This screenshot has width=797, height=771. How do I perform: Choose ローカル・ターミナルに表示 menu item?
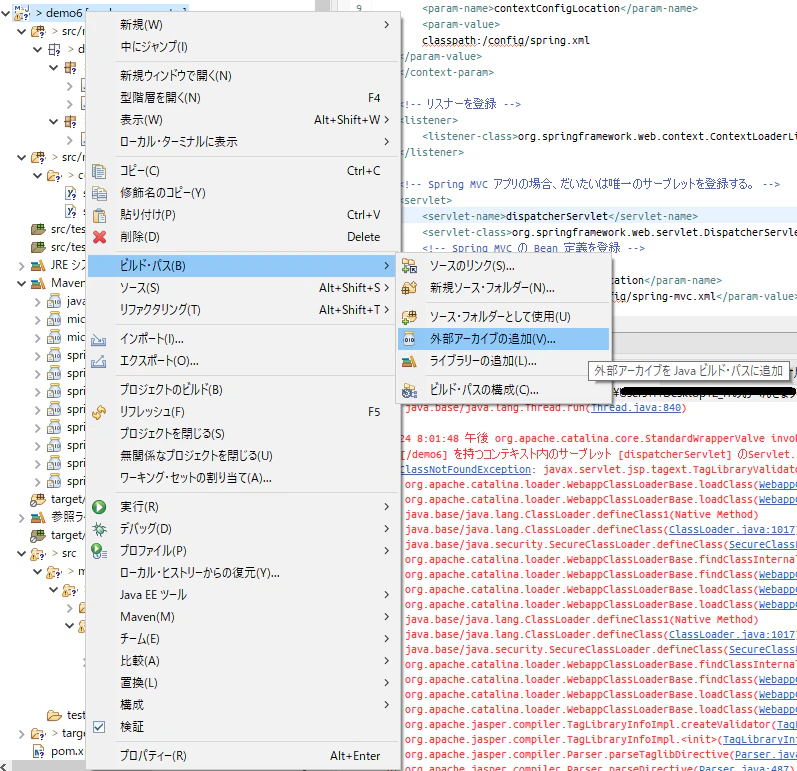[242, 142]
